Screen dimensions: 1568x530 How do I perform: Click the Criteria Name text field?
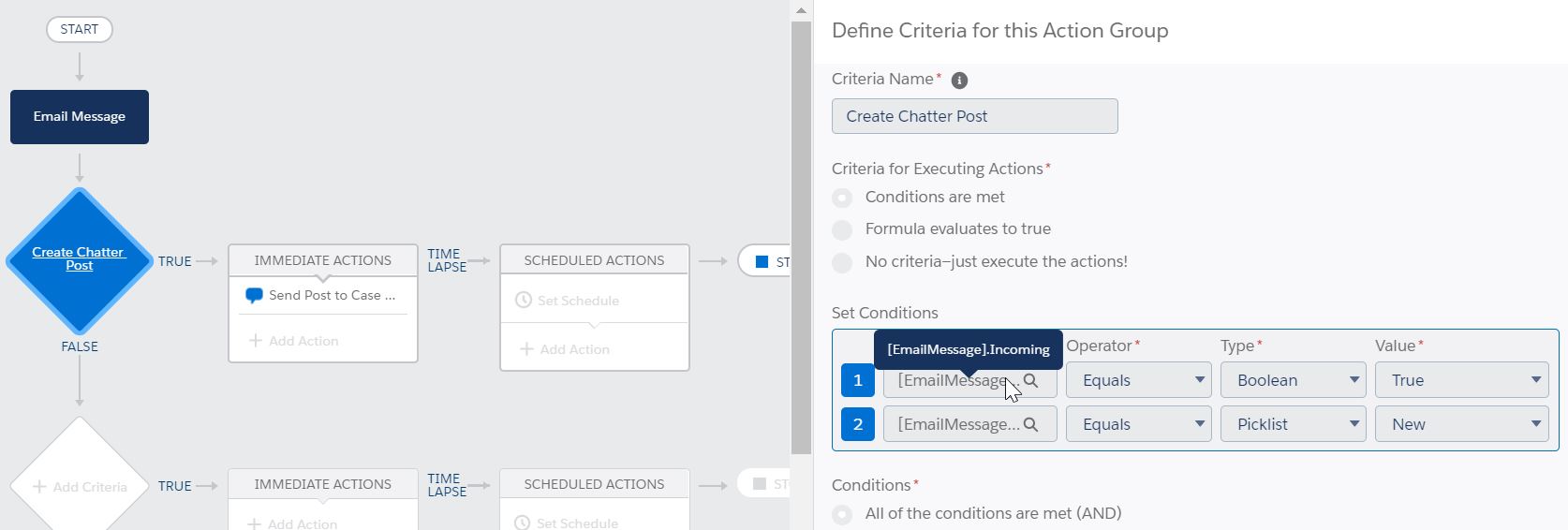point(974,116)
